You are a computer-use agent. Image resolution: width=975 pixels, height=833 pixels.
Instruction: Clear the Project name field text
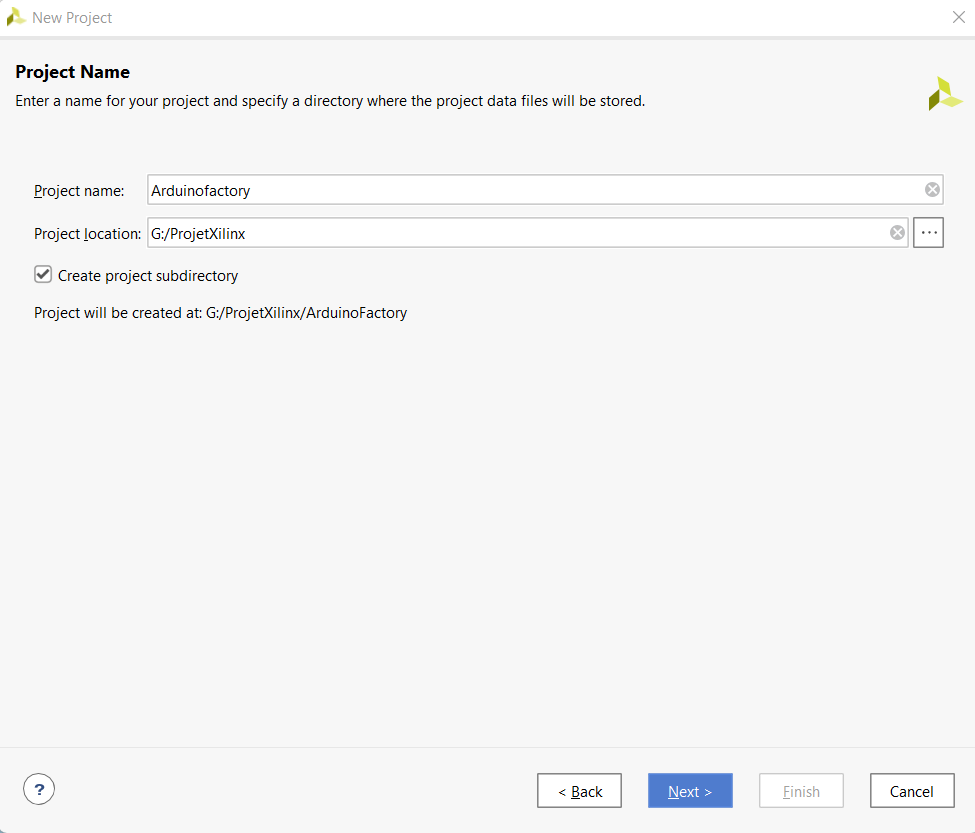click(x=932, y=190)
